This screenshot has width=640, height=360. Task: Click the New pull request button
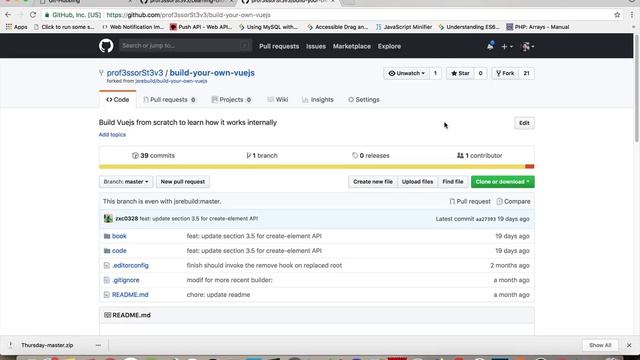(182, 182)
